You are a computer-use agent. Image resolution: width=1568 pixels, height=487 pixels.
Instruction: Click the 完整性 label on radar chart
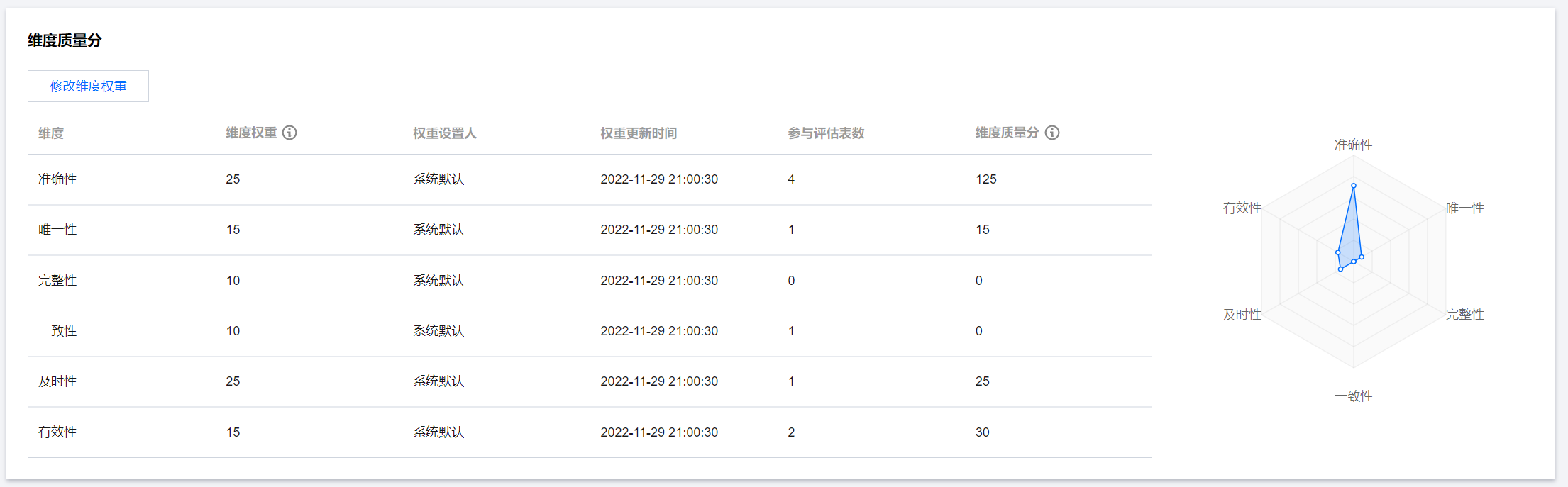(x=1464, y=315)
